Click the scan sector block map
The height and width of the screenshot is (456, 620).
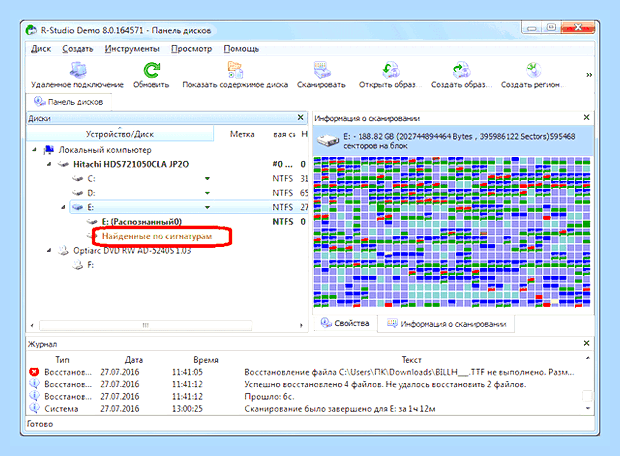pos(452,232)
